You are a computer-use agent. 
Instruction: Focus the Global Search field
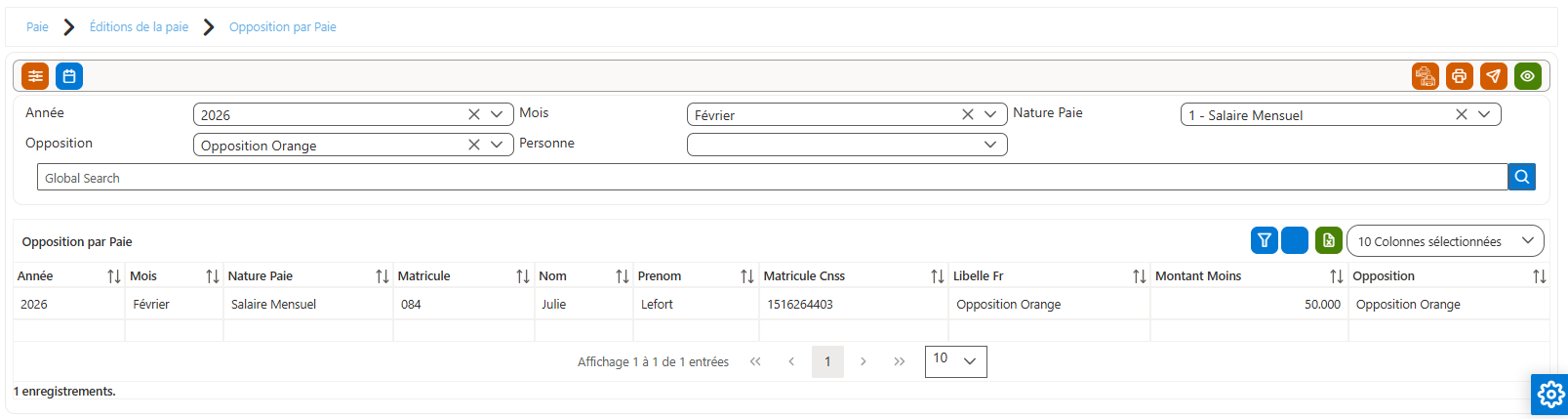coord(773,177)
